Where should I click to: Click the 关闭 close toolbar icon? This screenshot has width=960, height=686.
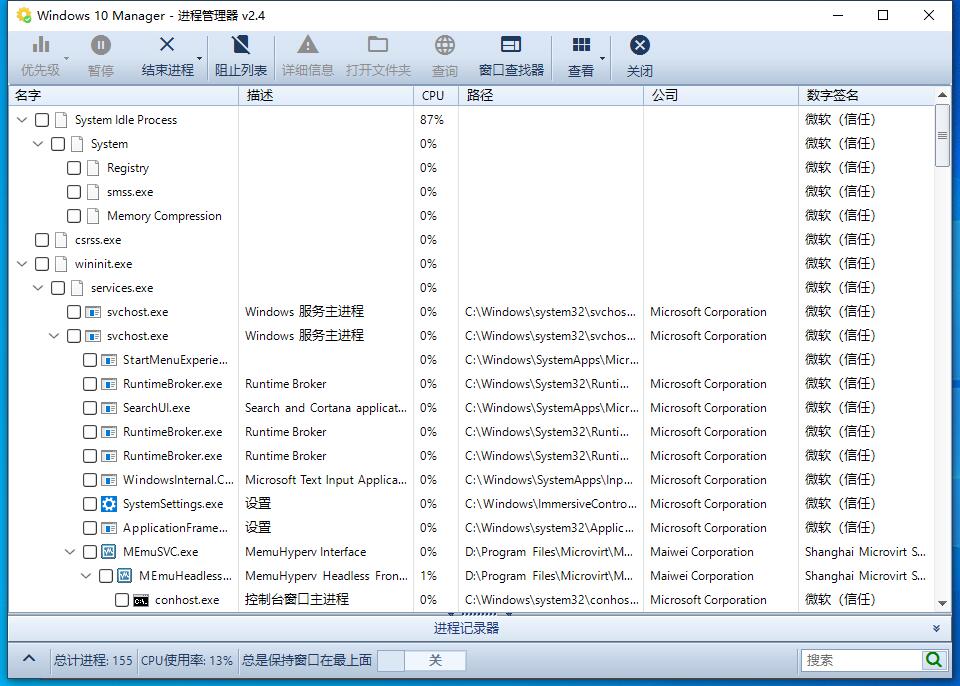click(639, 45)
